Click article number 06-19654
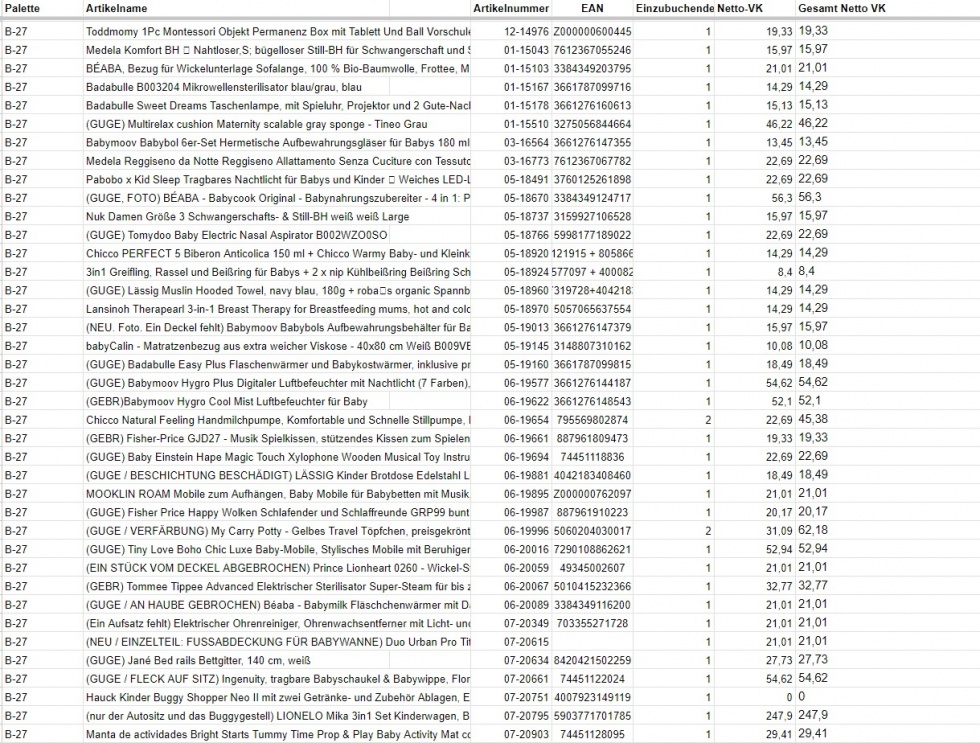The image size is (980, 743). (x=526, y=420)
